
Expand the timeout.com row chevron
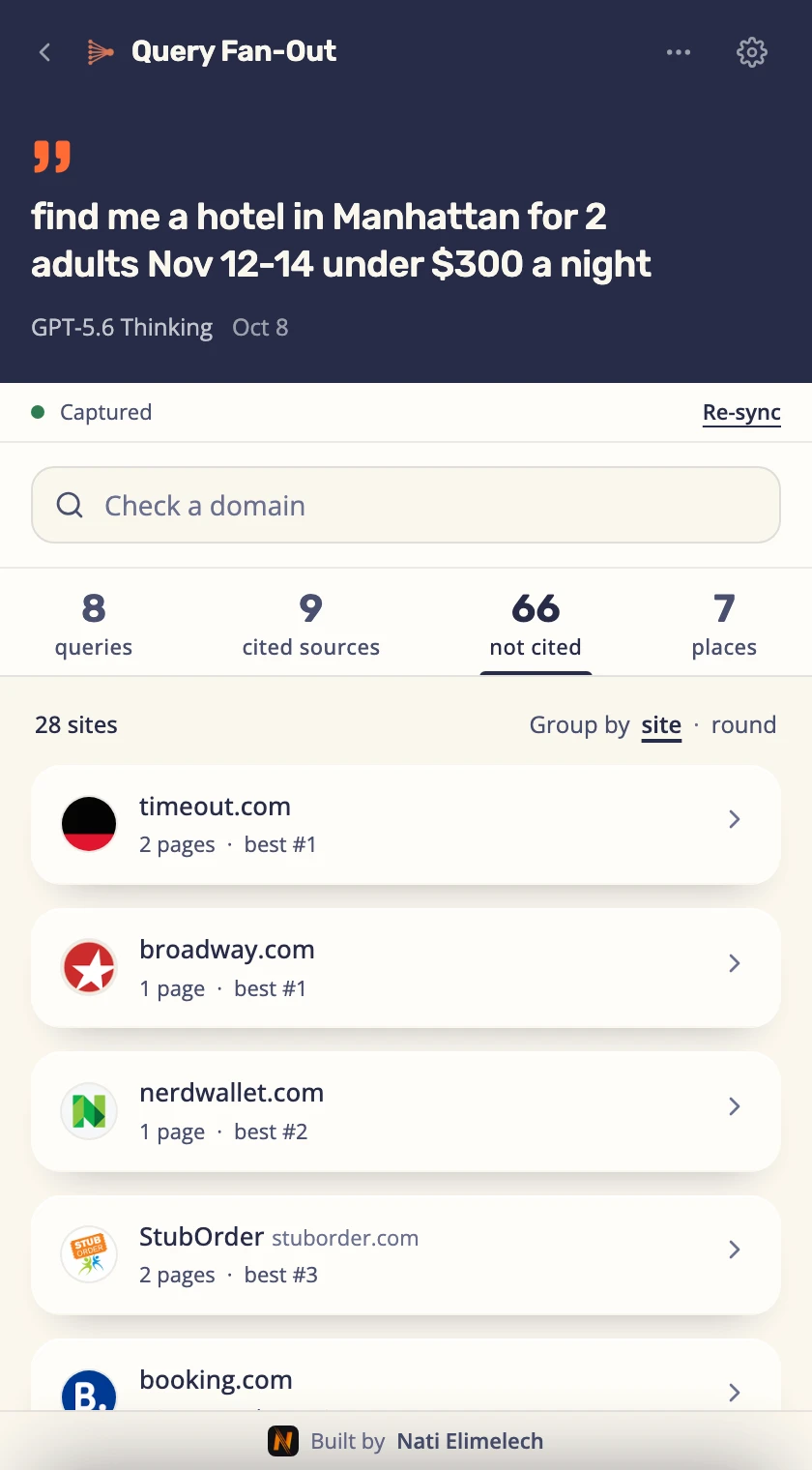[735, 819]
